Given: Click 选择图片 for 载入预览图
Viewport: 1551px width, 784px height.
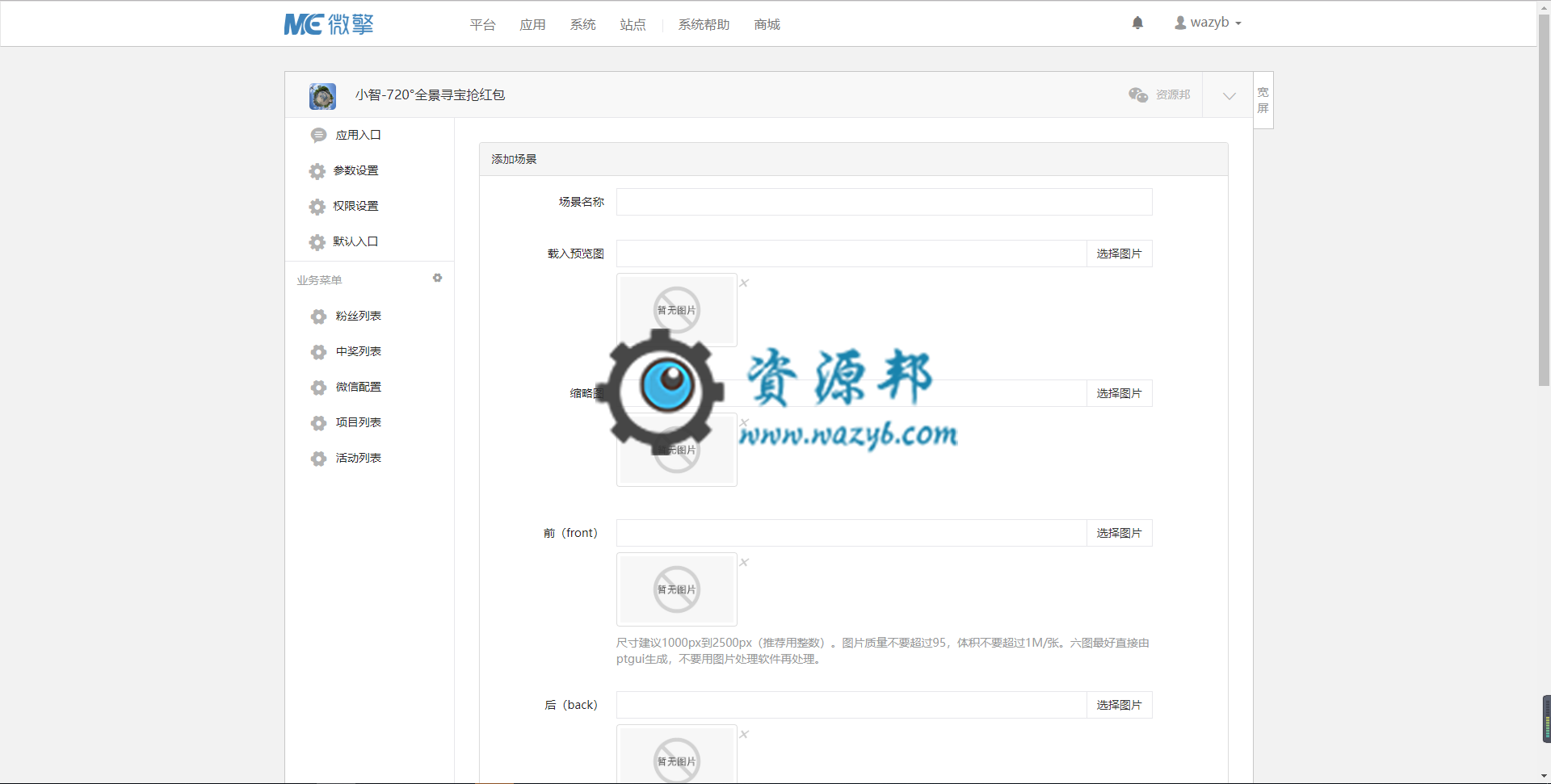Looking at the screenshot, I should coord(1119,254).
